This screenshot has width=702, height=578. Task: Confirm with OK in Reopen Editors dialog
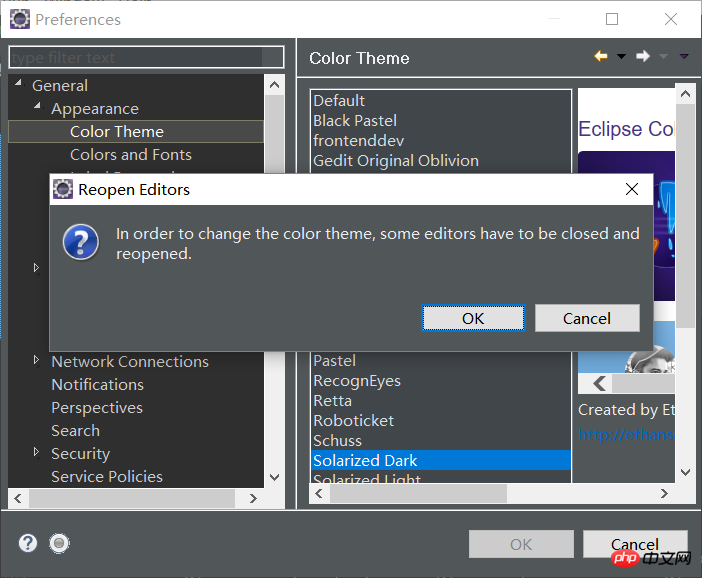click(473, 318)
